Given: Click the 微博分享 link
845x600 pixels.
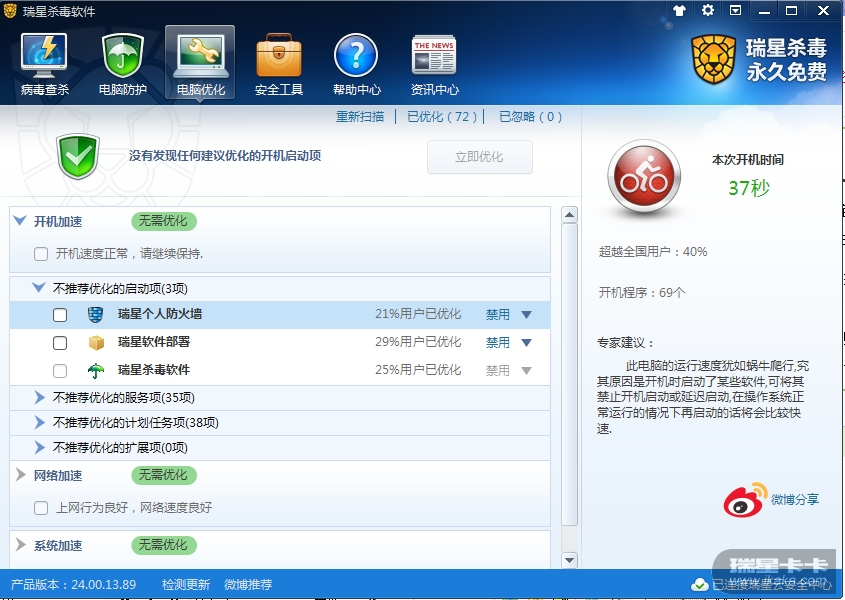Looking at the screenshot, I should coord(795,500).
